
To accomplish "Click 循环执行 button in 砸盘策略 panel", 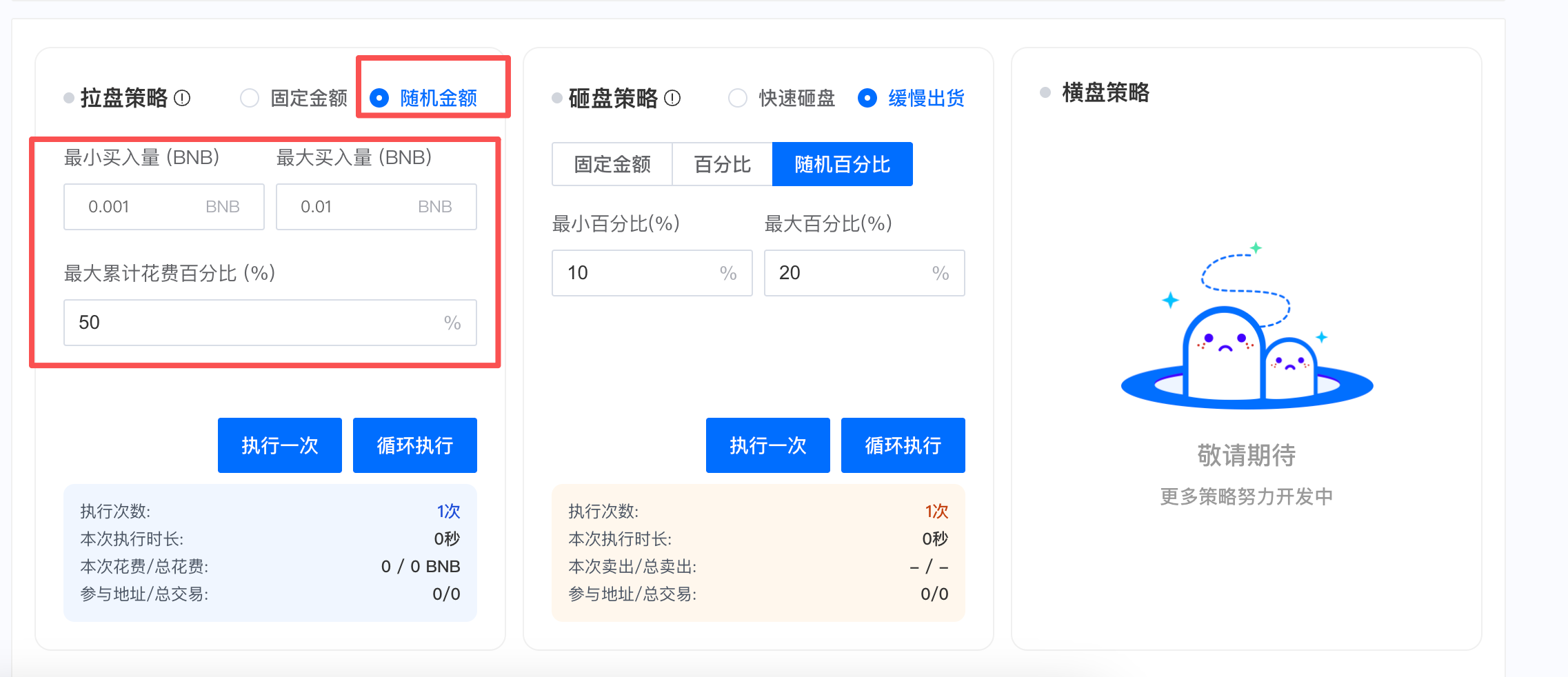I will coord(903,445).
